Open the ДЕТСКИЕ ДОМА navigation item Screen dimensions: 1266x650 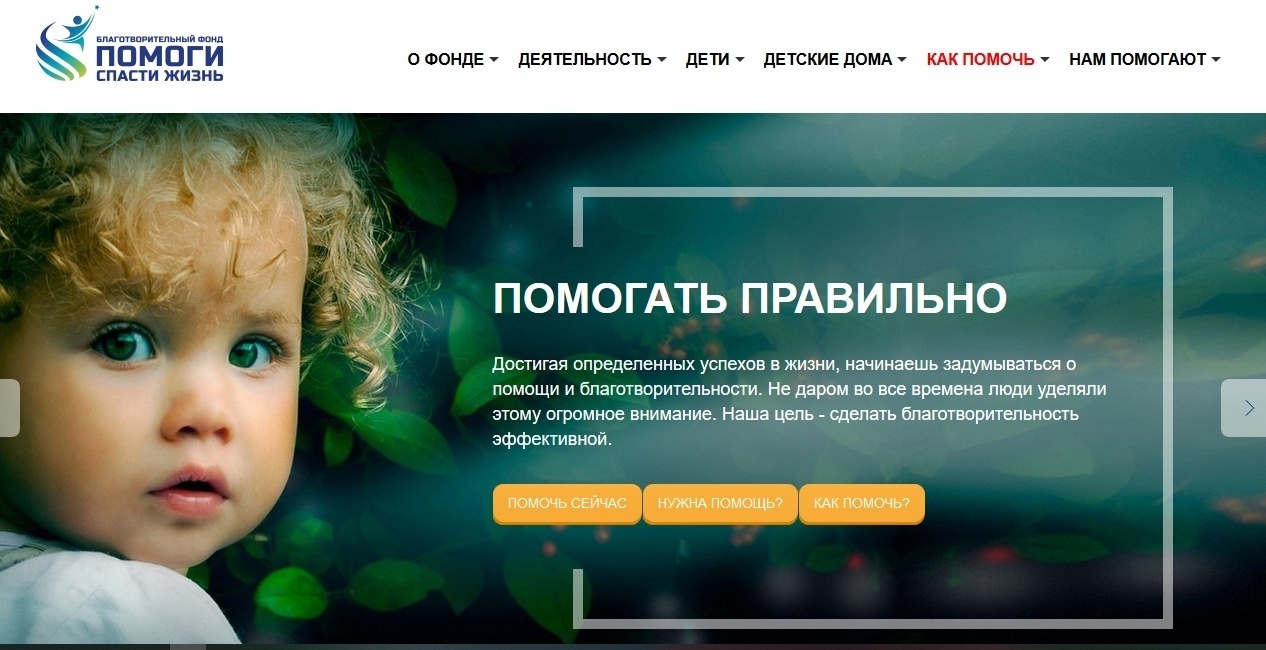tap(828, 60)
